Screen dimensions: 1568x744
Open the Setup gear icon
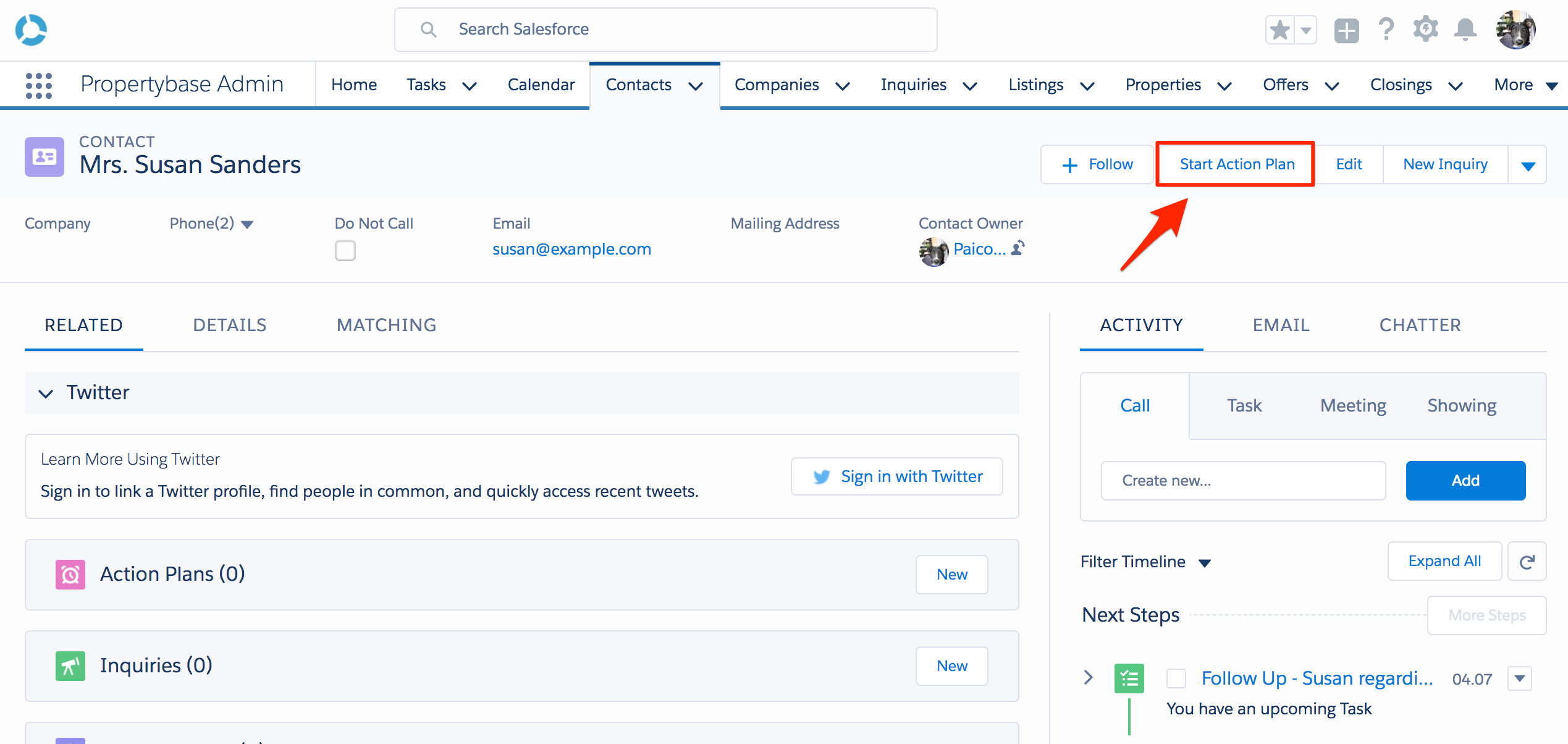click(x=1425, y=29)
